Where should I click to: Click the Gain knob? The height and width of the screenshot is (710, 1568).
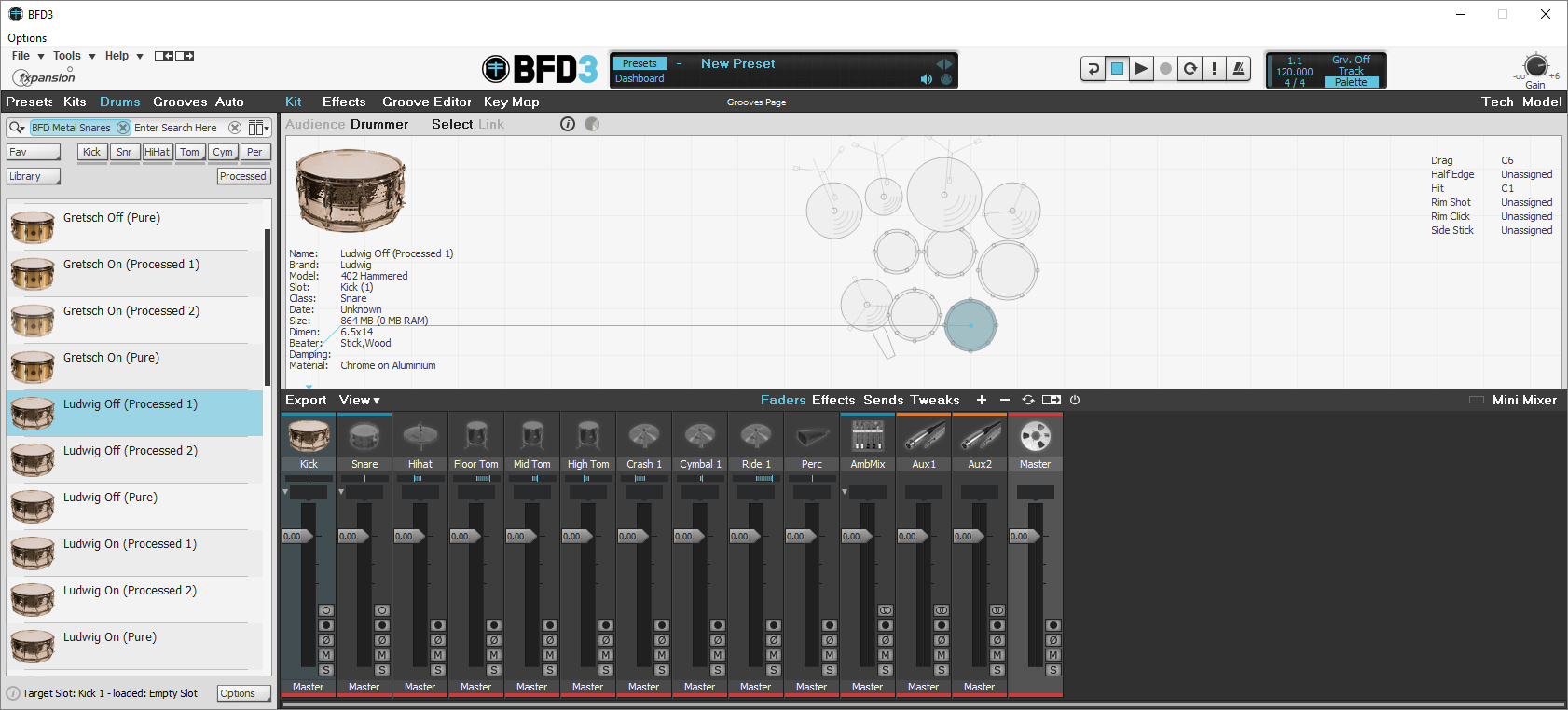[1536, 66]
